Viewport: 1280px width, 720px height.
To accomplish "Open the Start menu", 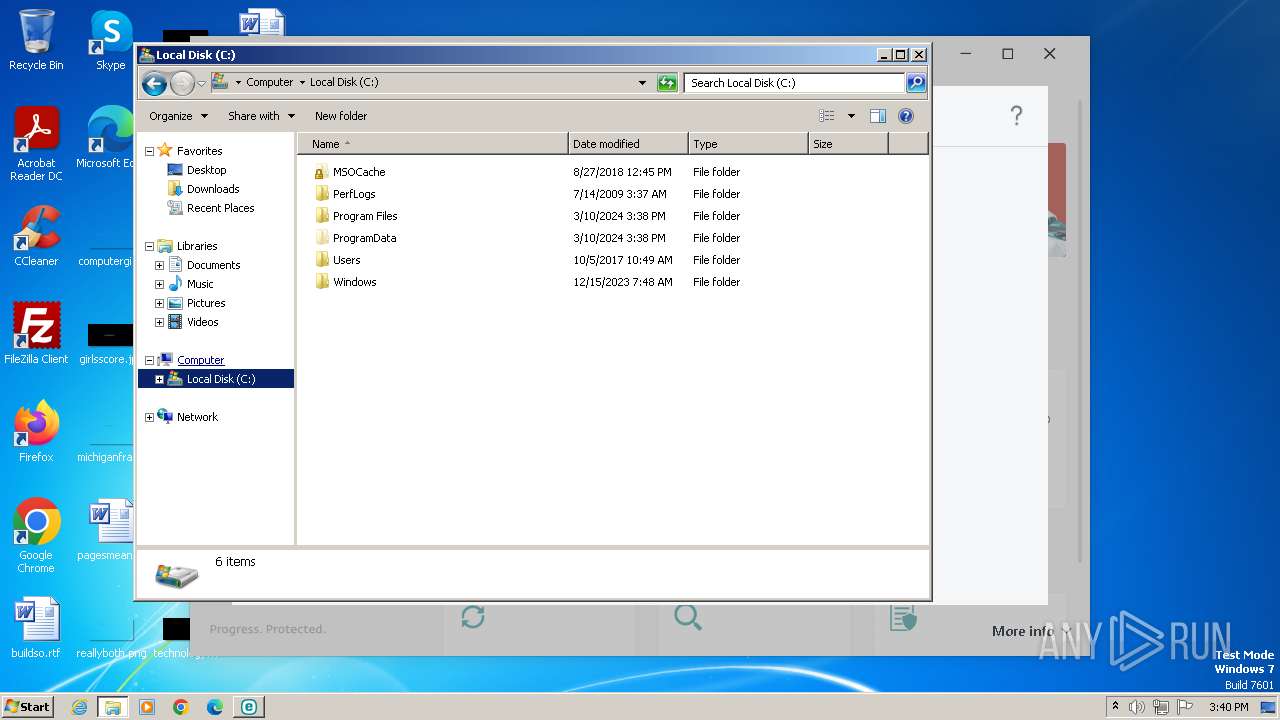I will (x=27, y=707).
